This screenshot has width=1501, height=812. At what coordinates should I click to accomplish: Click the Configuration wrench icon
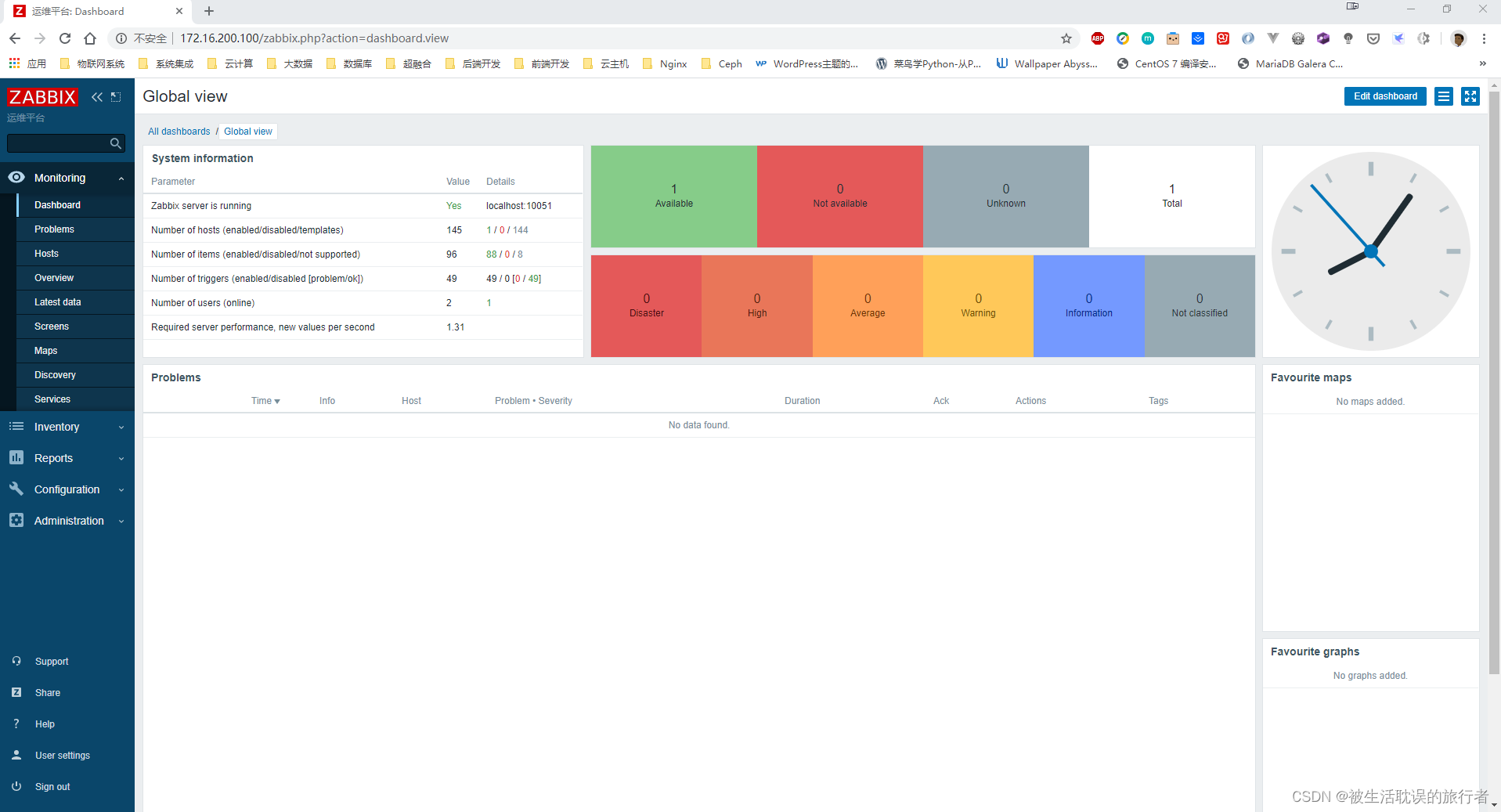16,489
